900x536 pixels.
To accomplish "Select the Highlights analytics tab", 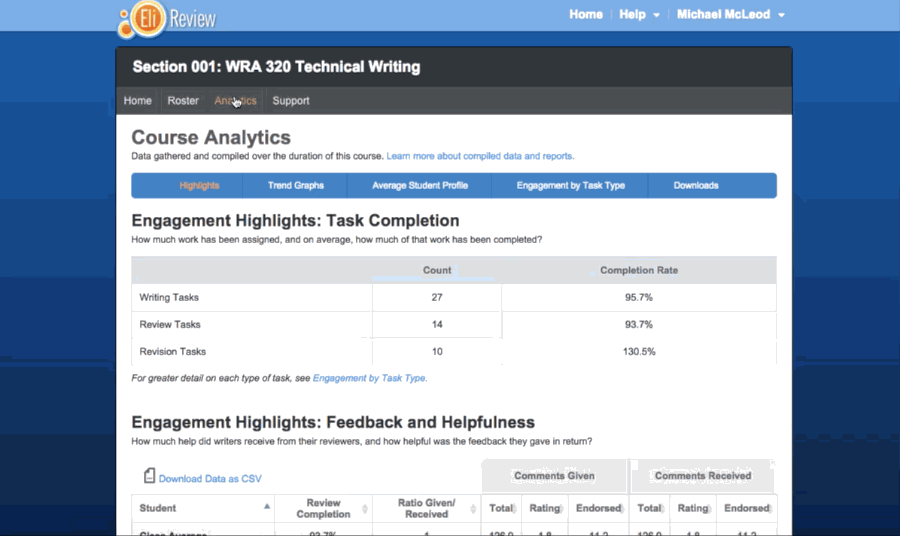I will click(x=199, y=185).
